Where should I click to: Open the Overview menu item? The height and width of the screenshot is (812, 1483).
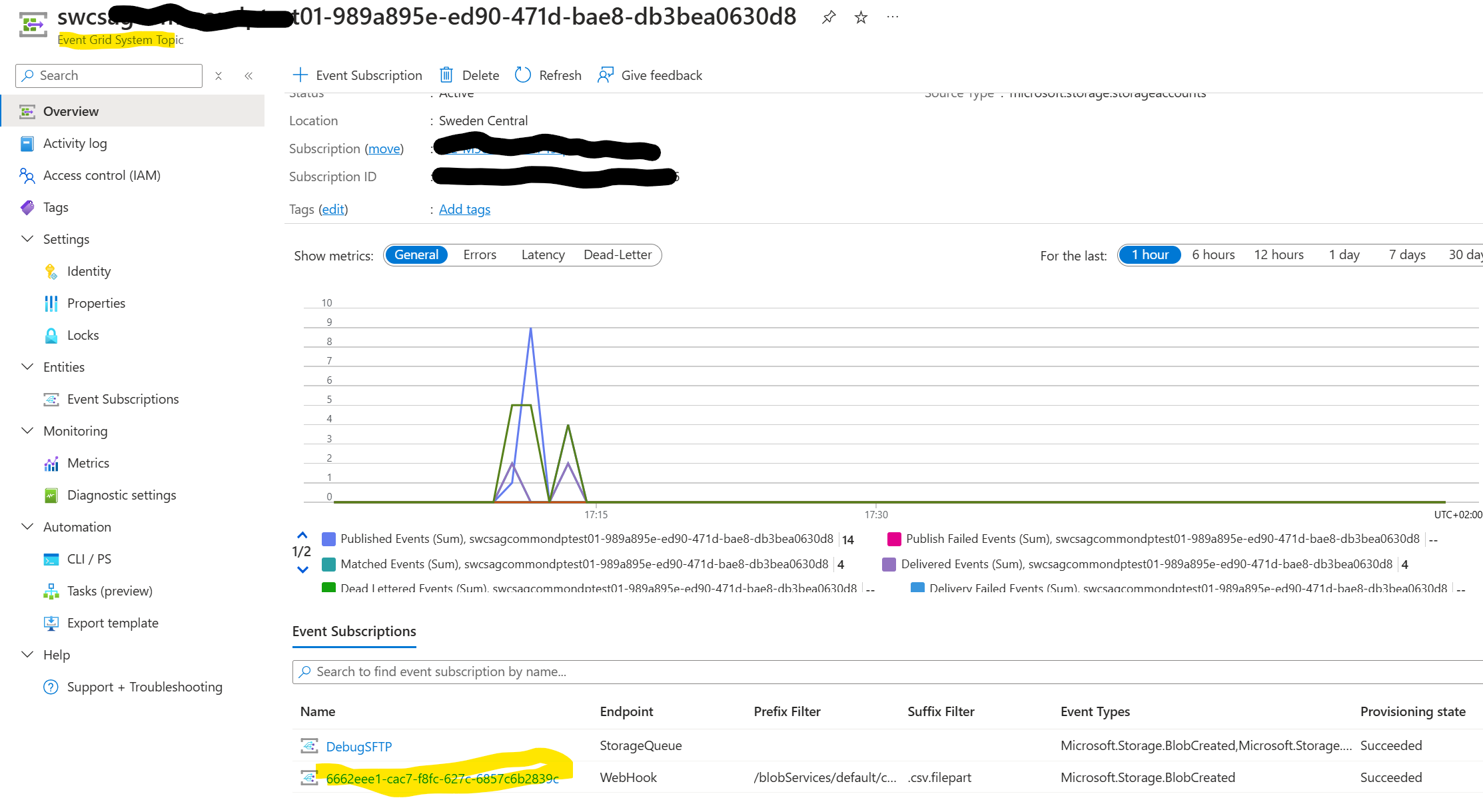point(133,111)
